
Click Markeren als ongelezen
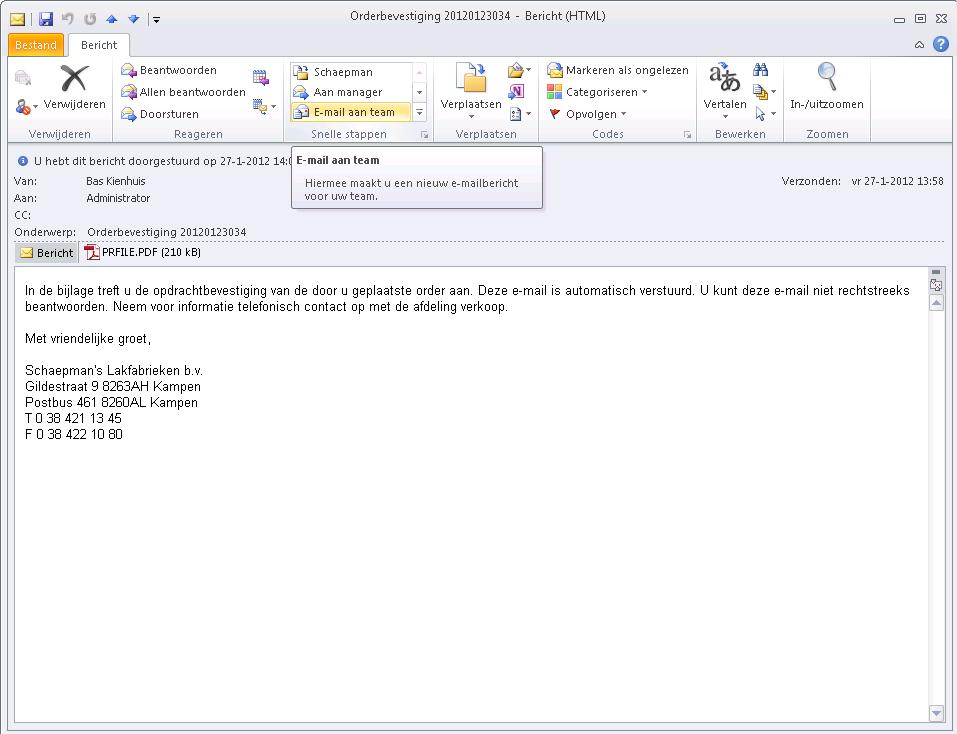[618, 70]
